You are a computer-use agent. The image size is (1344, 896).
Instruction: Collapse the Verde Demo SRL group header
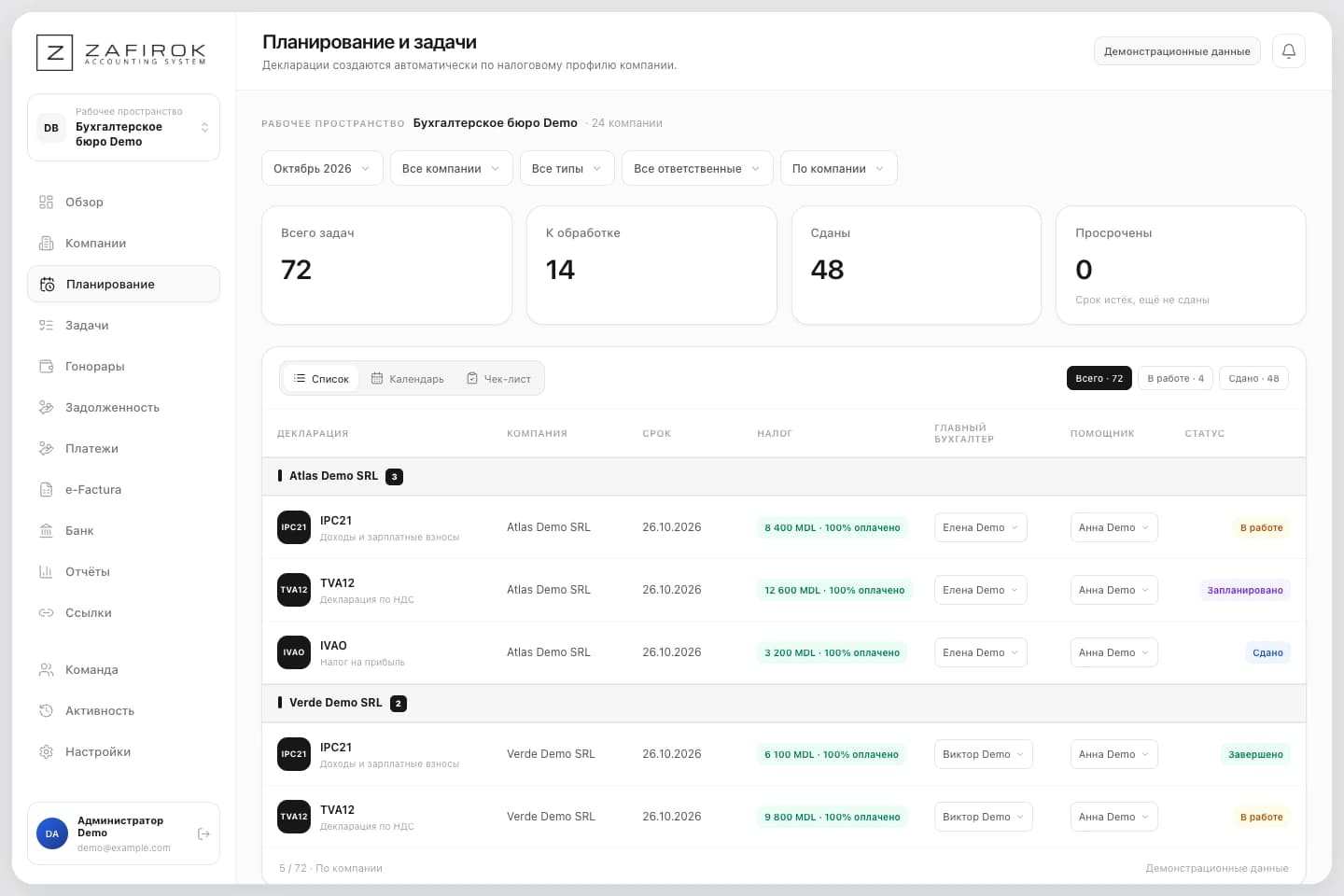pos(784,703)
